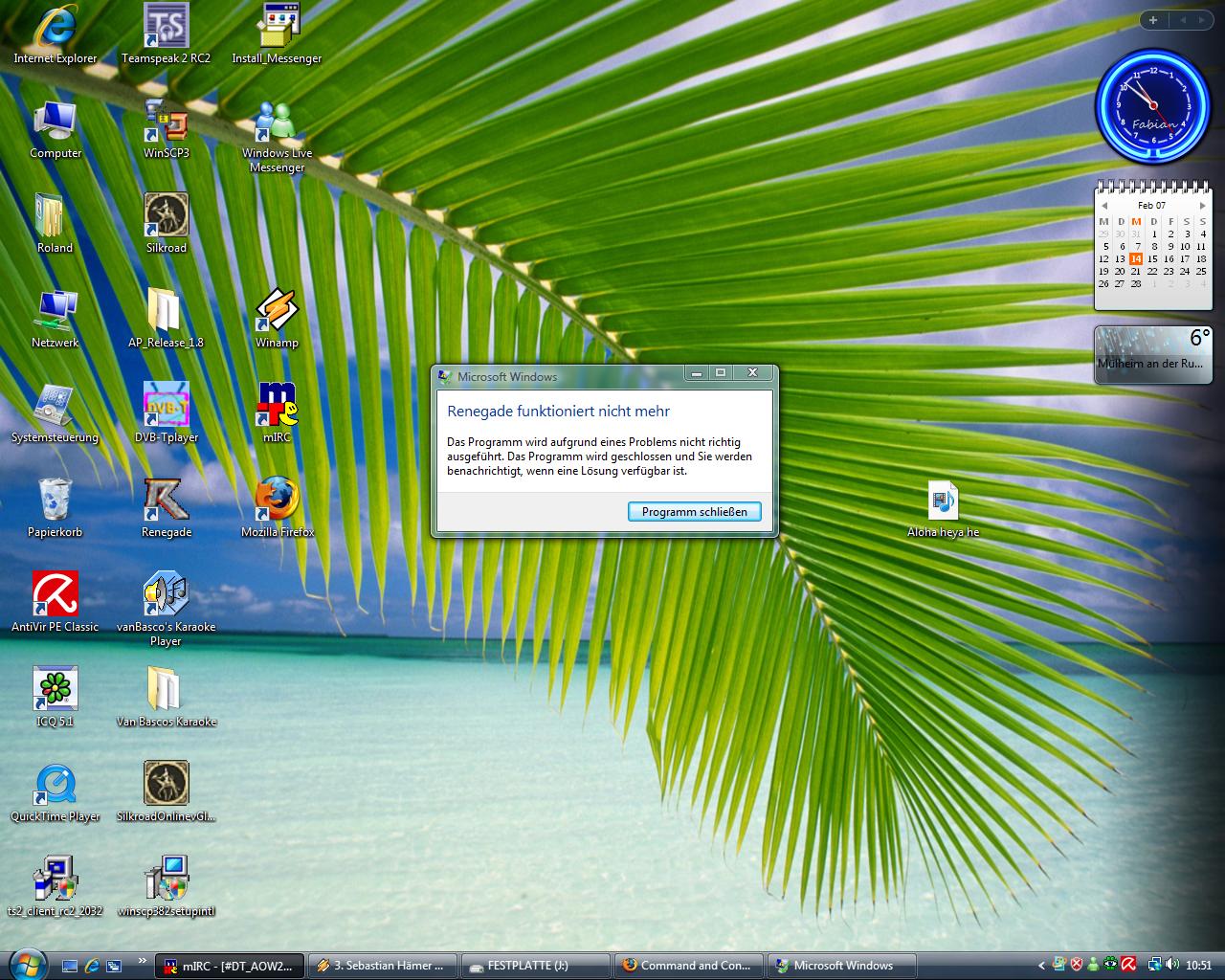Open the Silkroad game shortcut

pyautogui.click(x=167, y=216)
